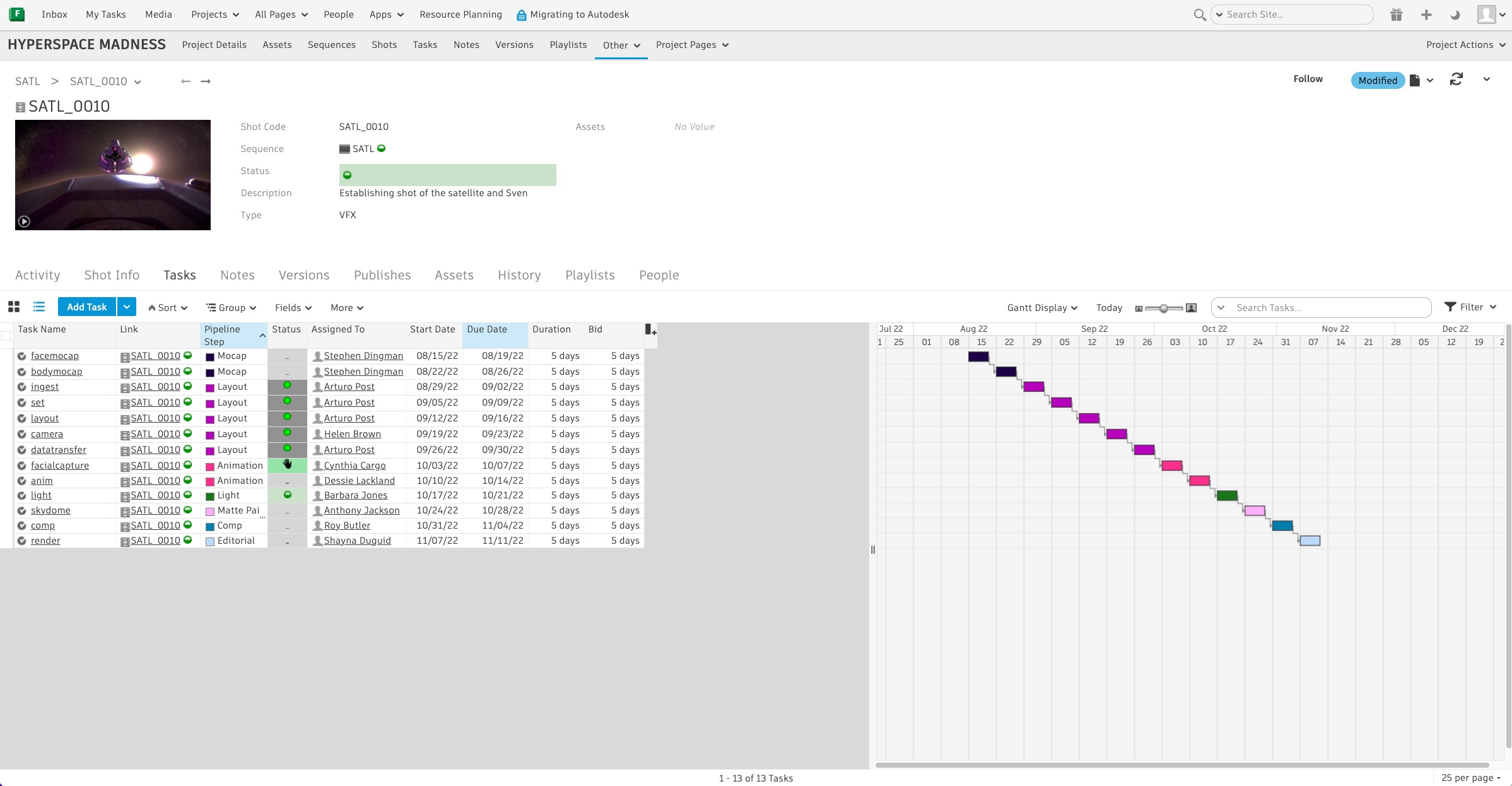Click the ShotGrid logo home icon

pos(17,14)
